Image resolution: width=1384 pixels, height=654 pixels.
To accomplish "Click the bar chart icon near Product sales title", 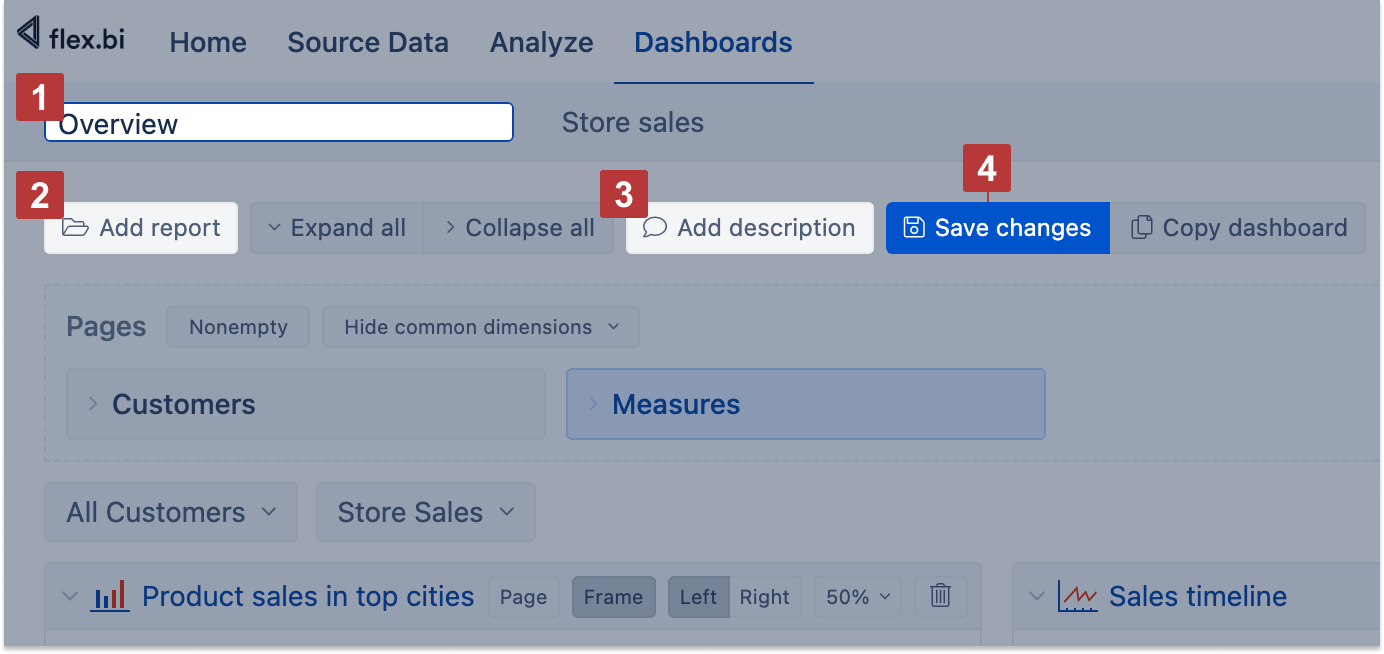I will pos(110,595).
